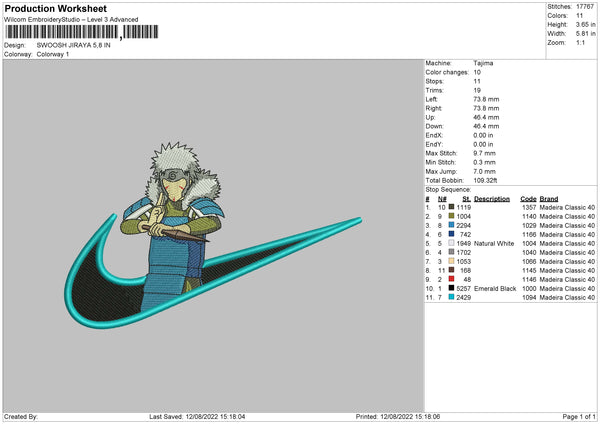Click the 'Stop Sequence:' label
600x424 pixels.
point(448,190)
